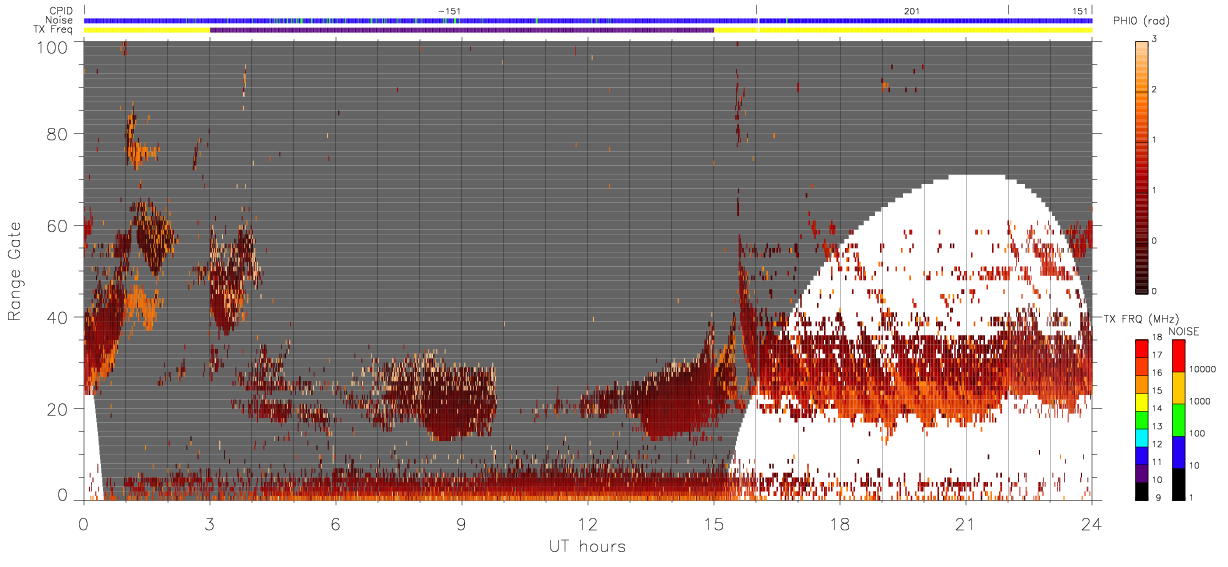Click the red top swatch of NOISE legend
The width and height of the screenshot is (1228, 567).
[1180, 356]
